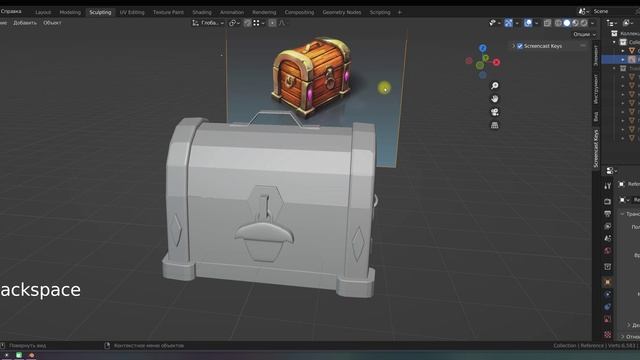Toggle the camera view icon
Viewport: 640px width, 360px height.
click(495, 112)
